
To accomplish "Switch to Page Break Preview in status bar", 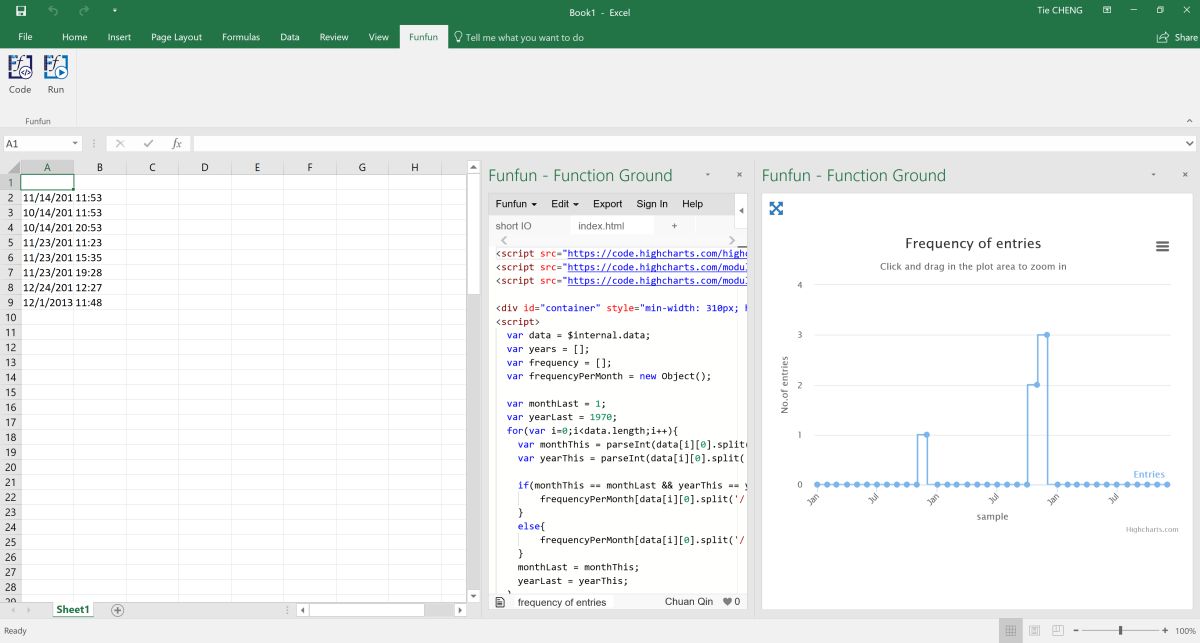I will [1057, 631].
